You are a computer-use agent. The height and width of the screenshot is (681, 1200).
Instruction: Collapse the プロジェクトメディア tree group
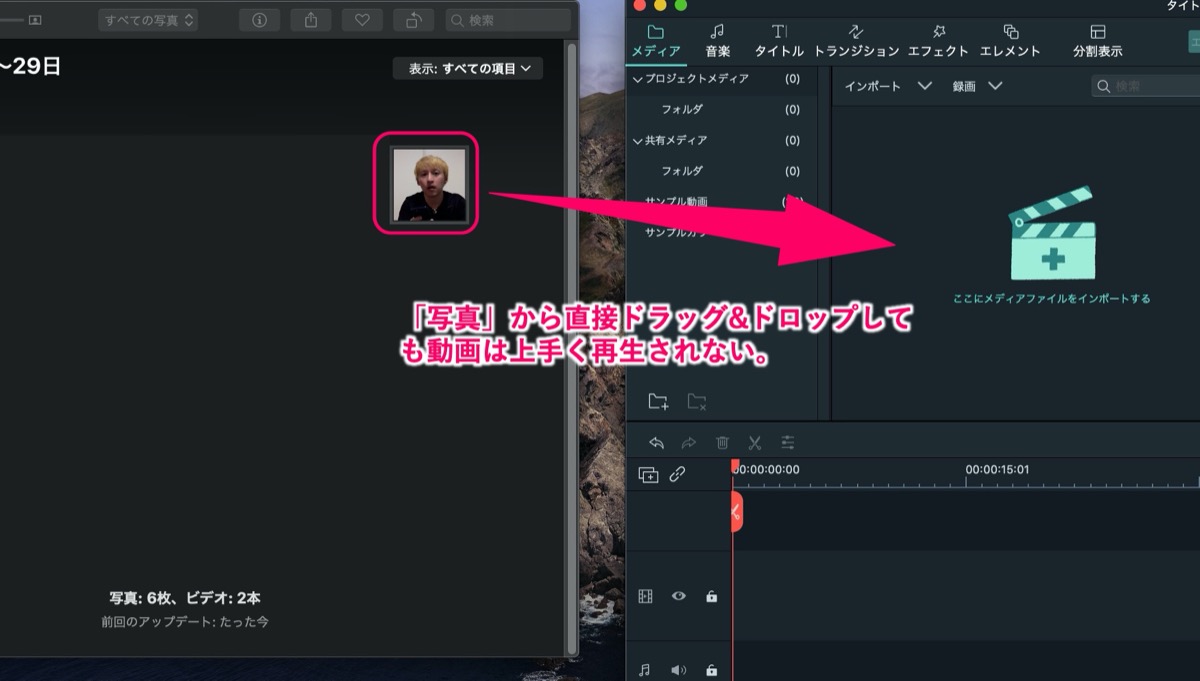tap(638, 78)
